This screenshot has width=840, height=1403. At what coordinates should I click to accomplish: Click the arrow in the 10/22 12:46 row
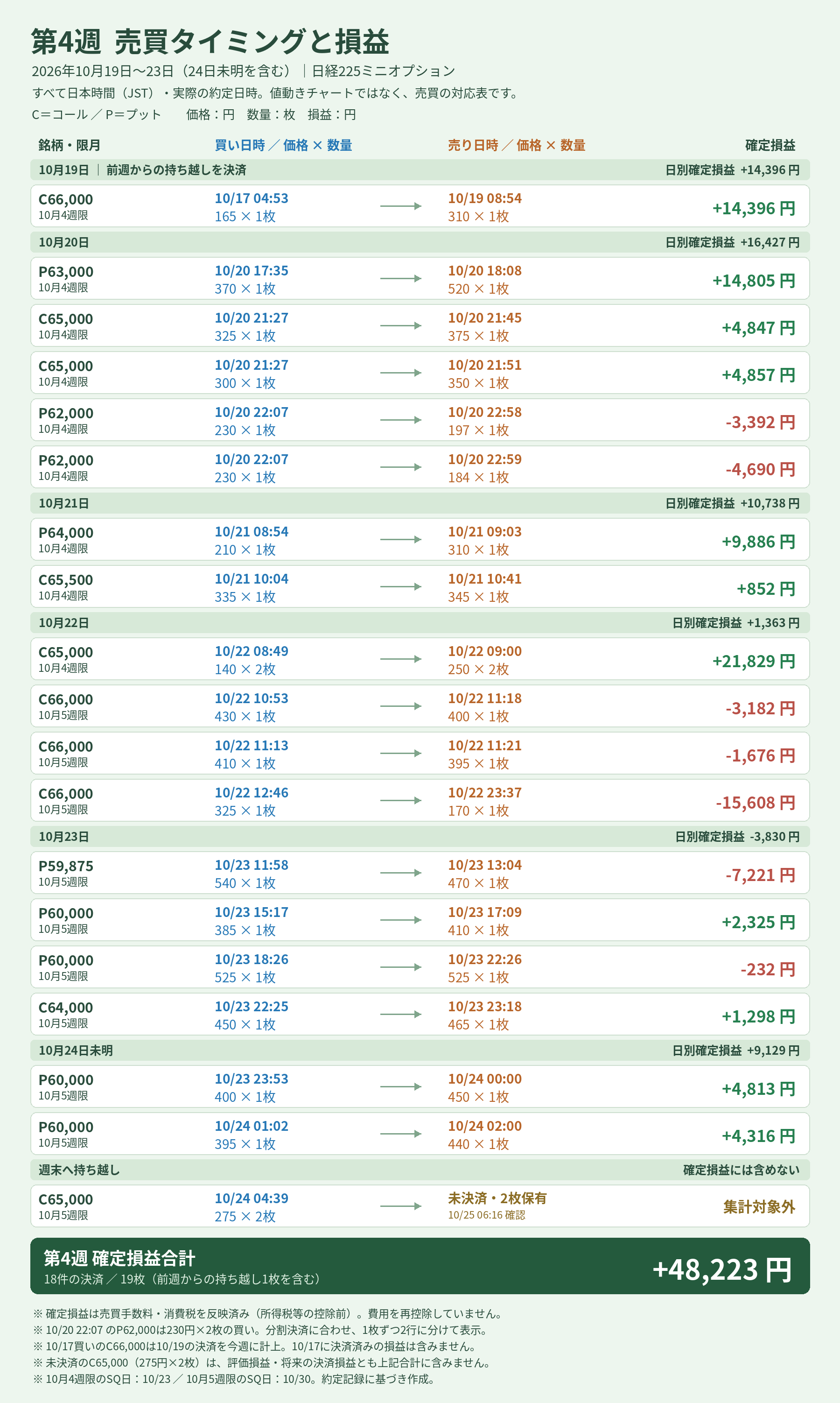pyautogui.click(x=401, y=801)
